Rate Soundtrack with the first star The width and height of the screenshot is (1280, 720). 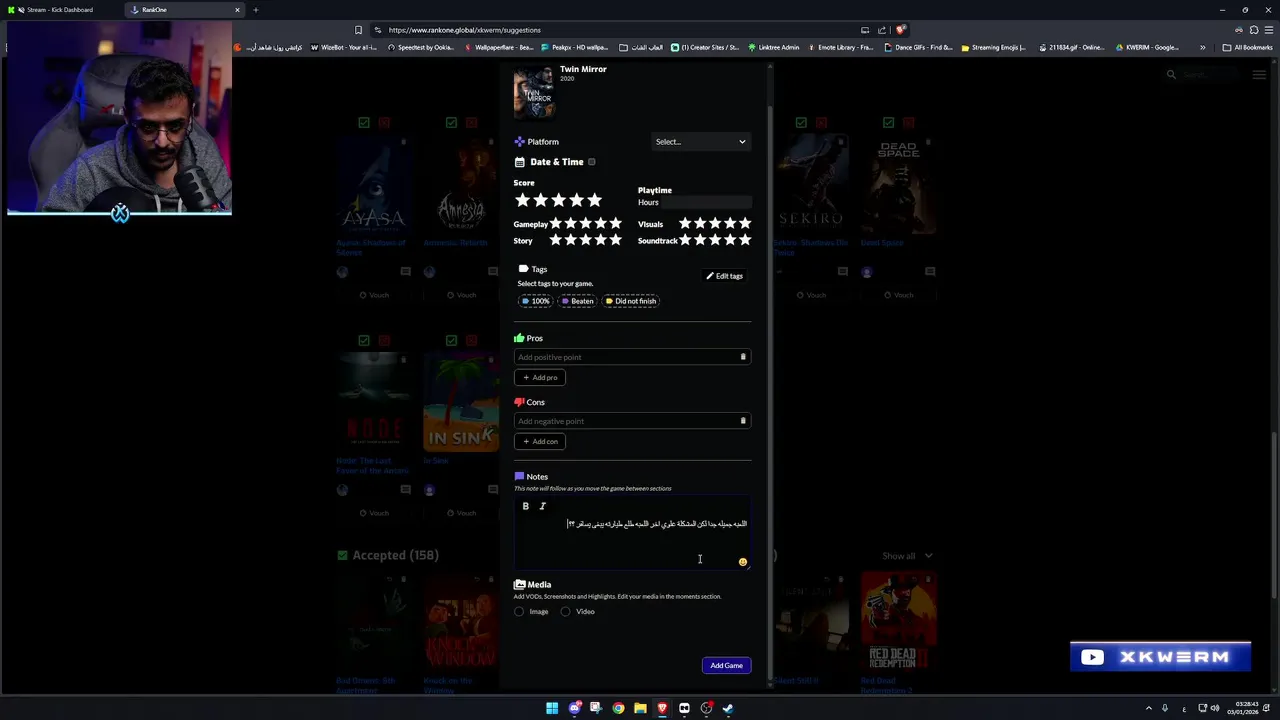pos(685,240)
